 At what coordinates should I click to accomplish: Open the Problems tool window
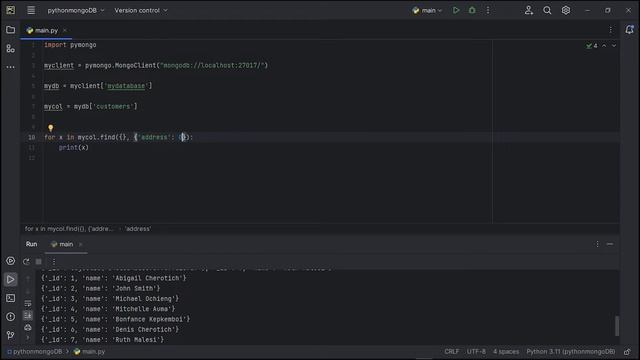click(x=11, y=317)
